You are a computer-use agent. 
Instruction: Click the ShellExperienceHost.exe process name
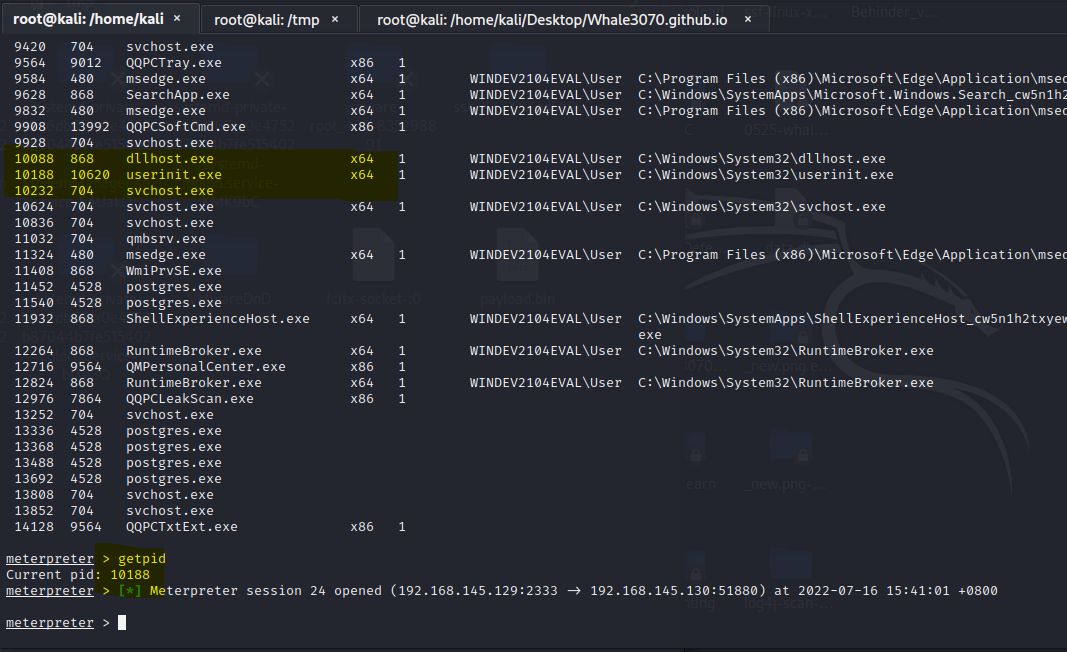[217, 319]
